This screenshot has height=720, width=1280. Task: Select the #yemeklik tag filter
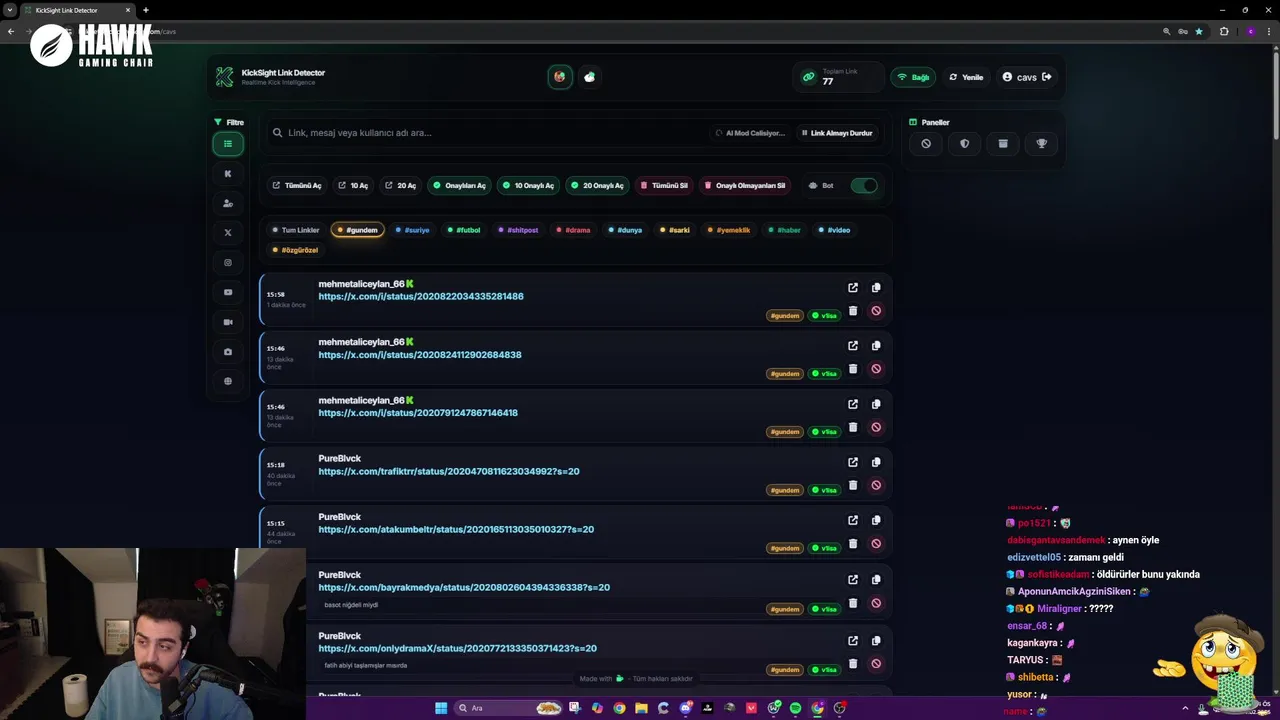coord(729,230)
